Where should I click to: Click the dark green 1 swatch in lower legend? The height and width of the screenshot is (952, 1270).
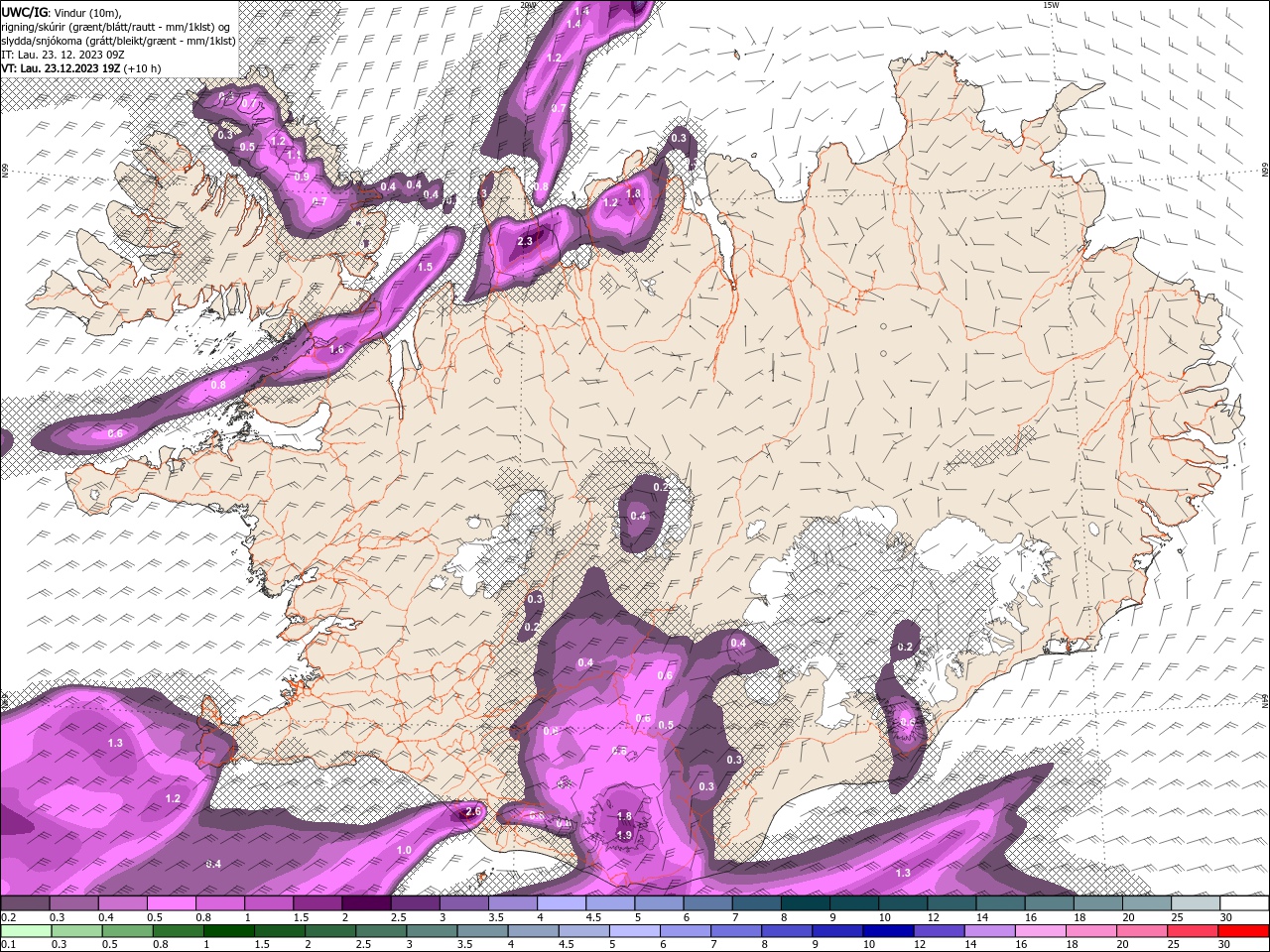click(229, 931)
